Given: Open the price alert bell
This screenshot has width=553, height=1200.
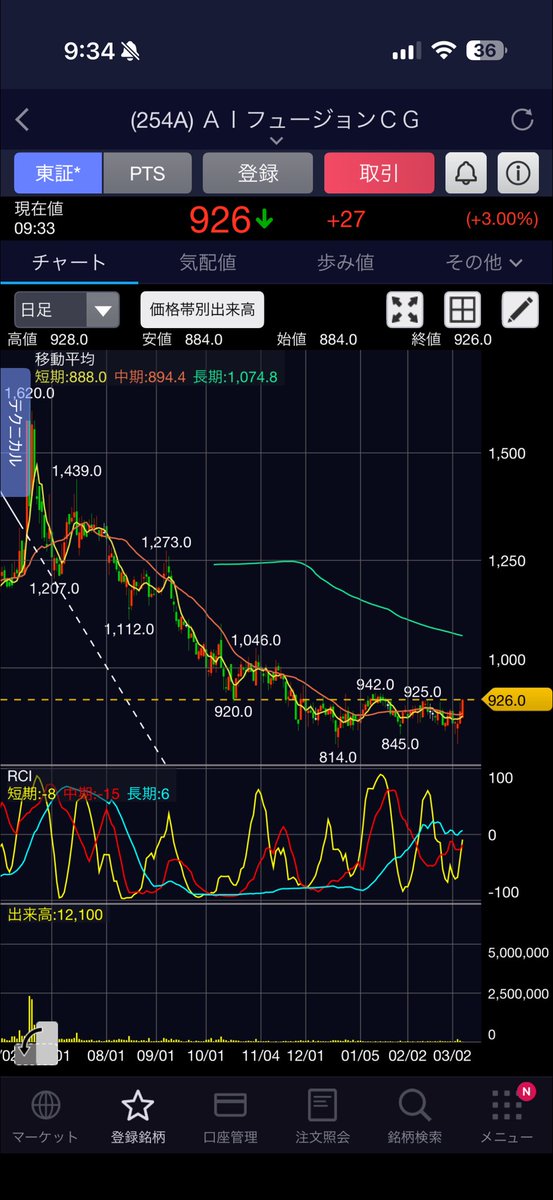Looking at the screenshot, I should (x=466, y=173).
